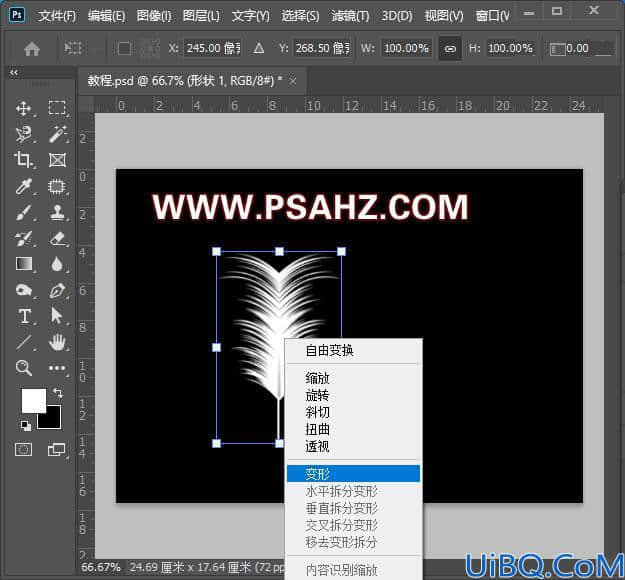Toggle the reference point checkbox
The image size is (625, 580).
(x=124, y=49)
